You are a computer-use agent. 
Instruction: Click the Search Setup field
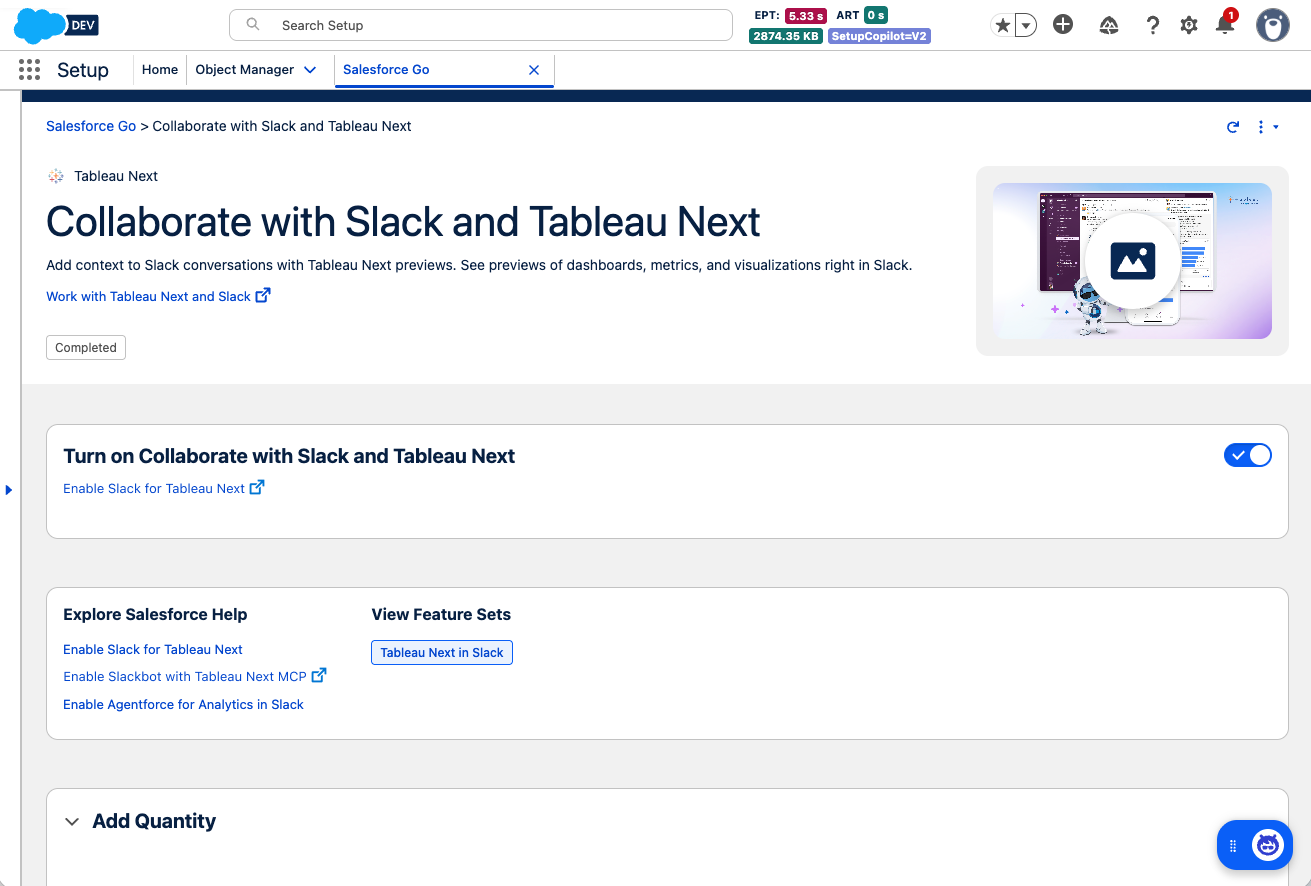click(x=481, y=26)
